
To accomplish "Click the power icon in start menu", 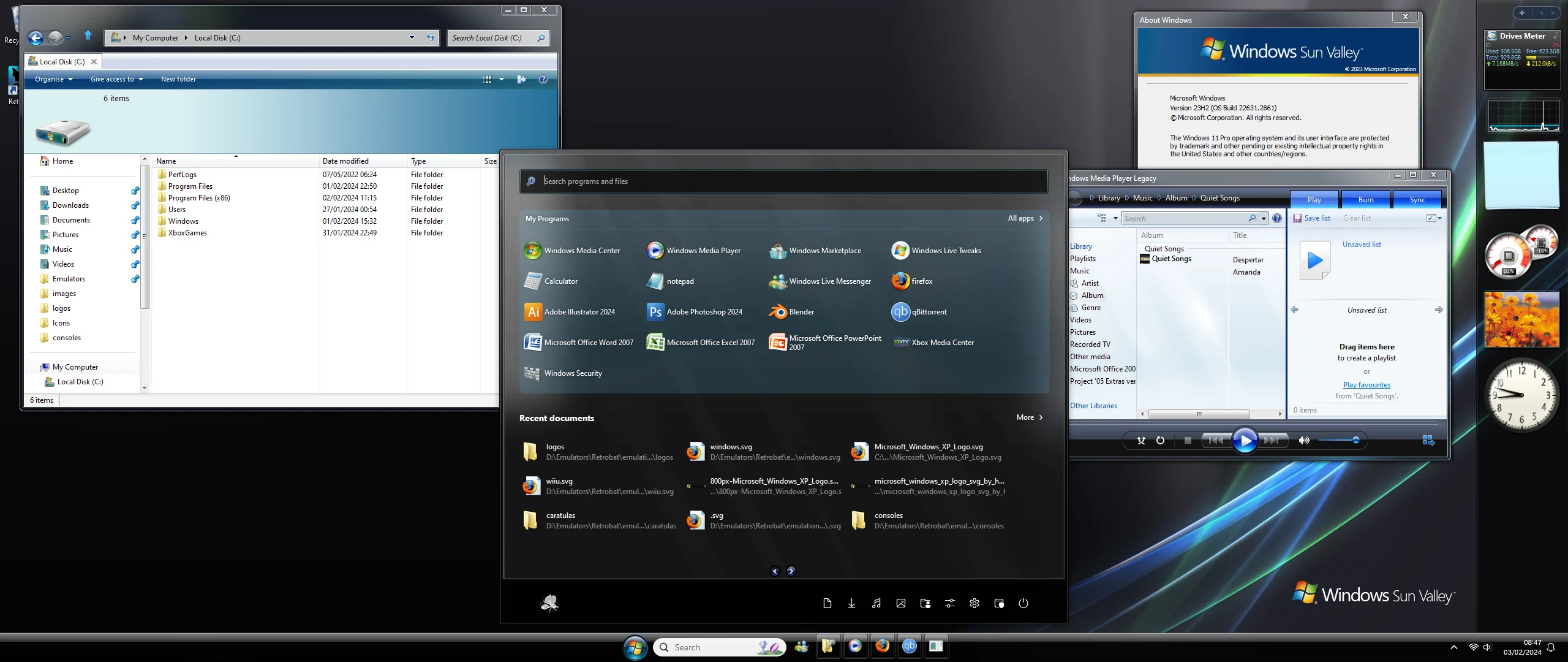I will click(1023, 603).
